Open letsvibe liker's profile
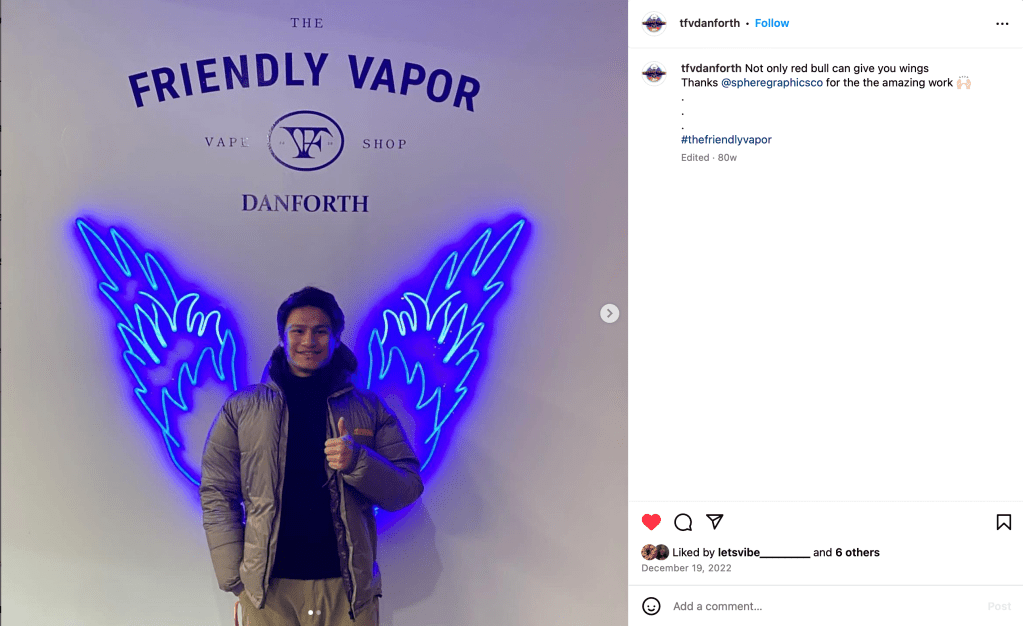This screenshot has height=626, width=1023. click(764, 552)
